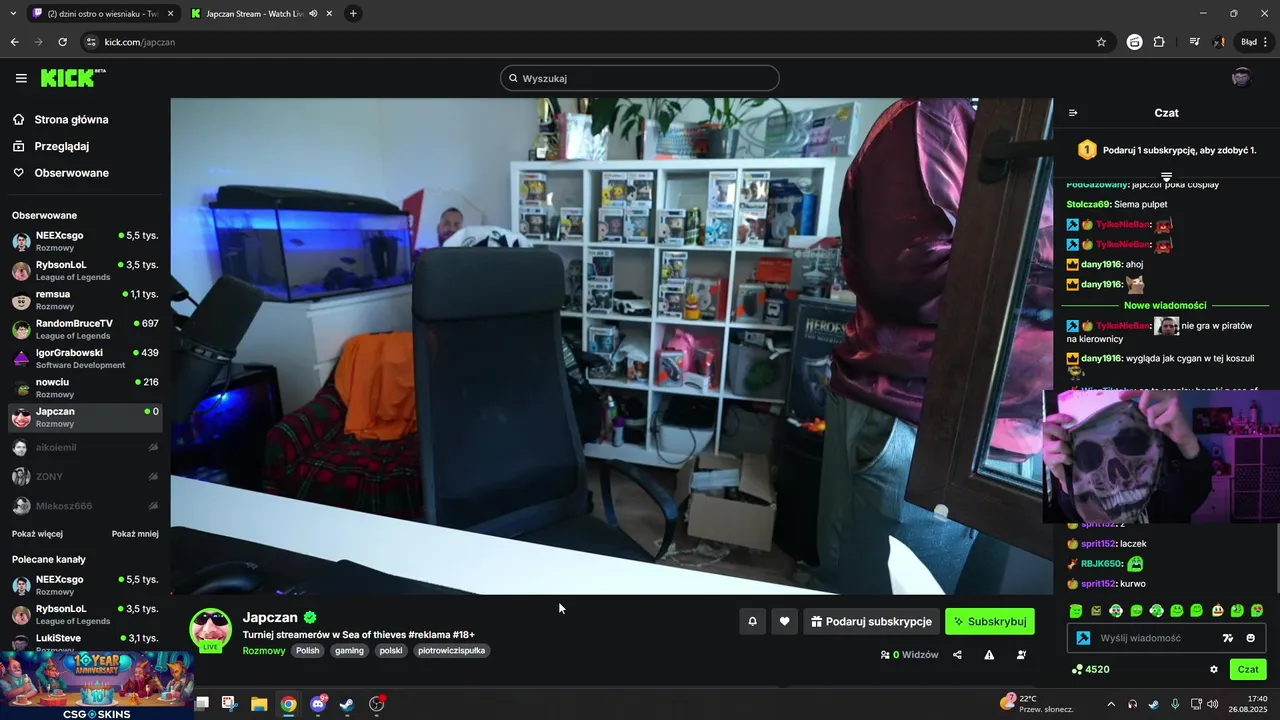Click the skull mask picture-in-picture video
Screen dimensions: 1280x720
click(1161, 456)
